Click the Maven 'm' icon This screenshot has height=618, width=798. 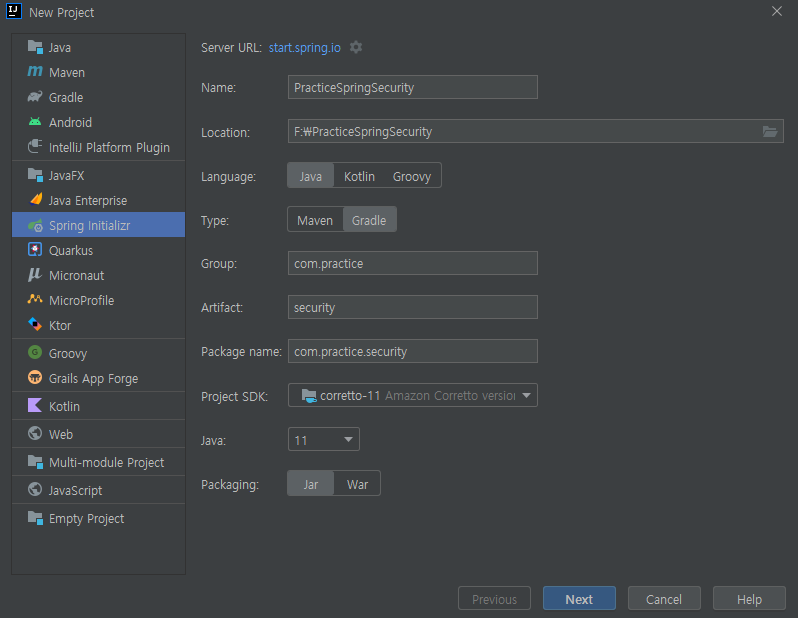click(x=35, y=71)
